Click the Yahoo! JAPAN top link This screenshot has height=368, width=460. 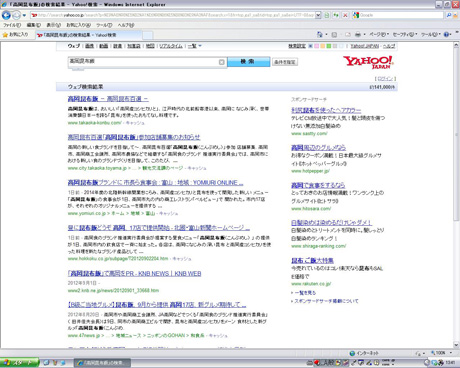tap(365, 46)
